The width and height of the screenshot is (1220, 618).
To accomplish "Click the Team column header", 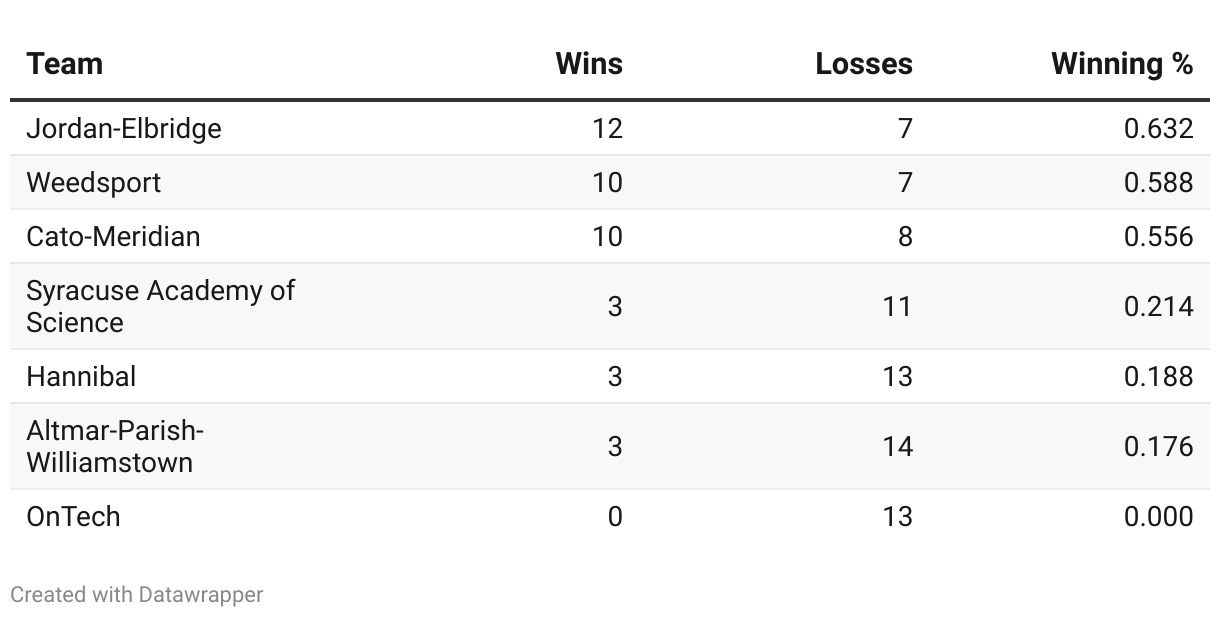I will tap(65, 64).
